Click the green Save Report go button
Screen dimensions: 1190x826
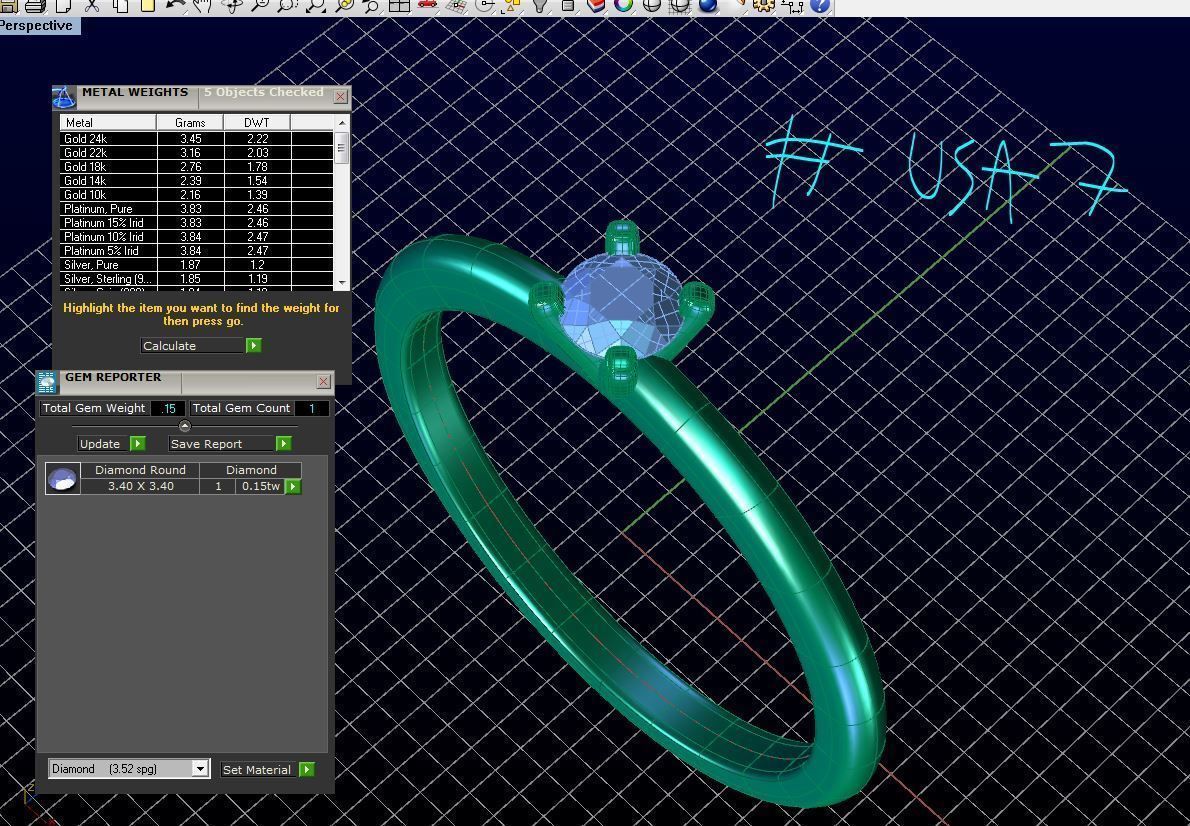coord(283,443)
